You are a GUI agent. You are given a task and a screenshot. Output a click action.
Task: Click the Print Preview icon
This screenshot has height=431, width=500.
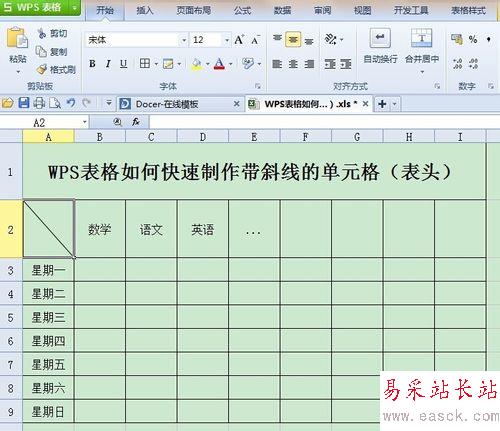[x=55, y=103]
